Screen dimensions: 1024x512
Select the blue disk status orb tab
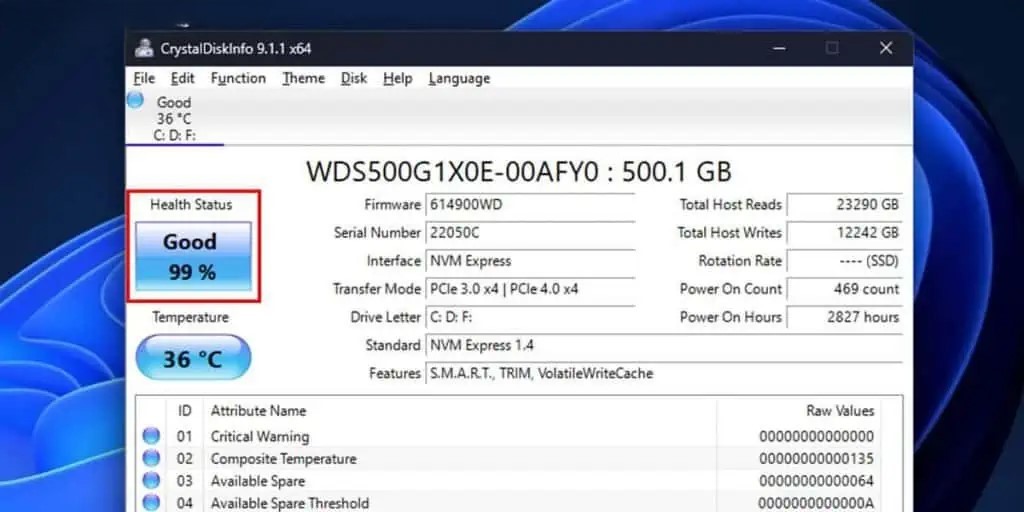pos(135,101)
